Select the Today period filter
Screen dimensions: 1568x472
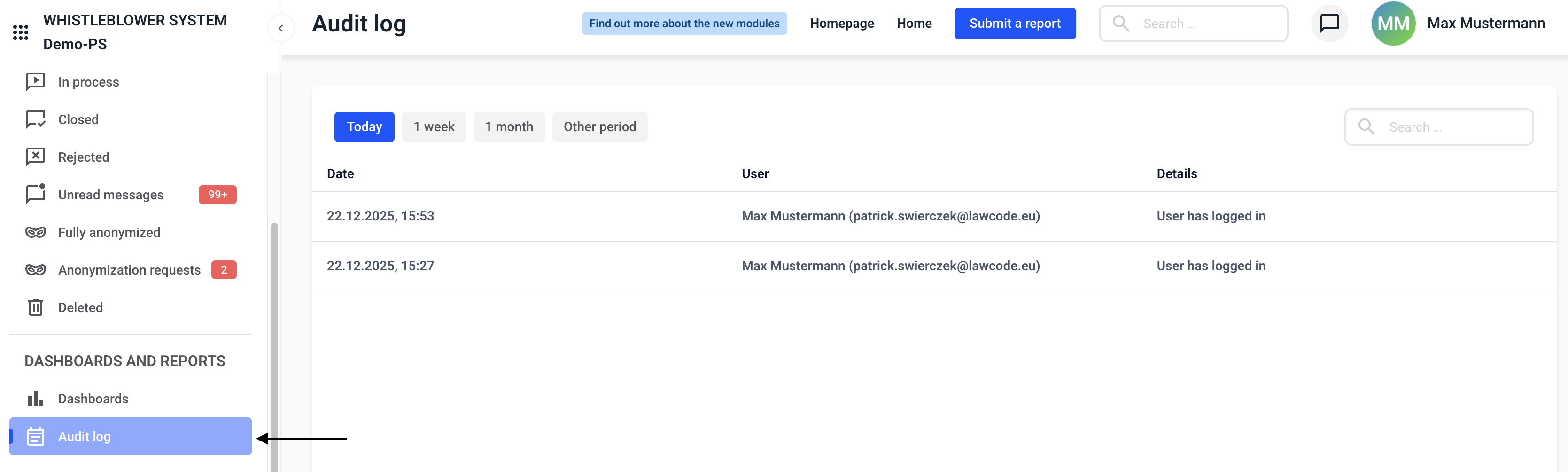click(364, 126)
